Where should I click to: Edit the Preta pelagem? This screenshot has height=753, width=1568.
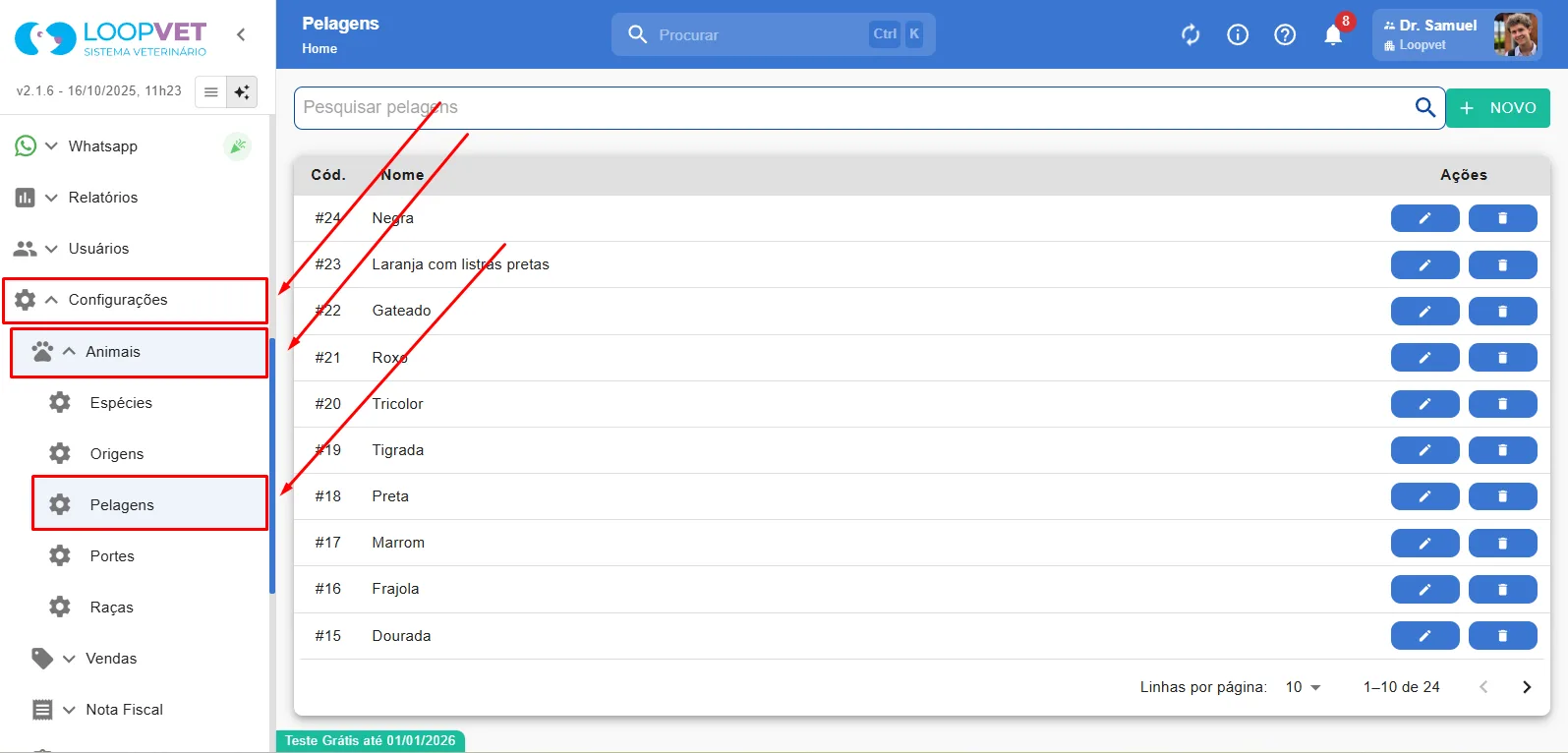[1424, 496]
